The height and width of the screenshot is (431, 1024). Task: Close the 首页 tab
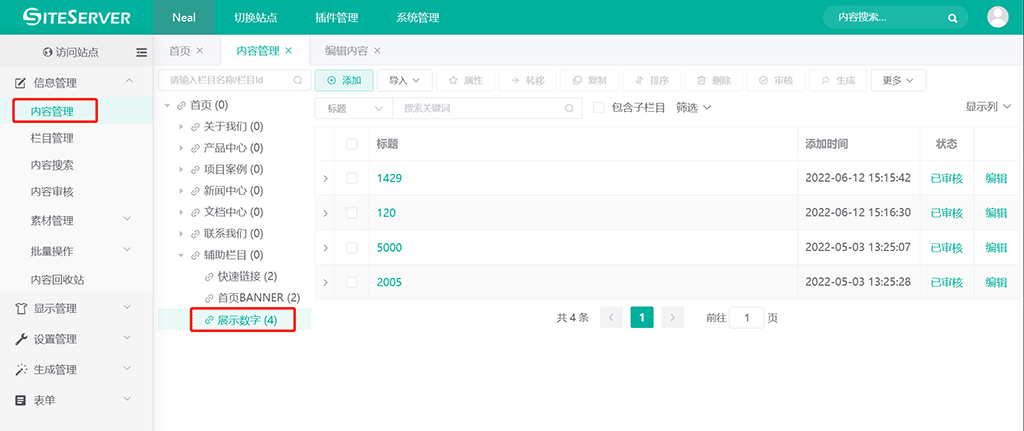pyautogui.click(x=200, y=51)
